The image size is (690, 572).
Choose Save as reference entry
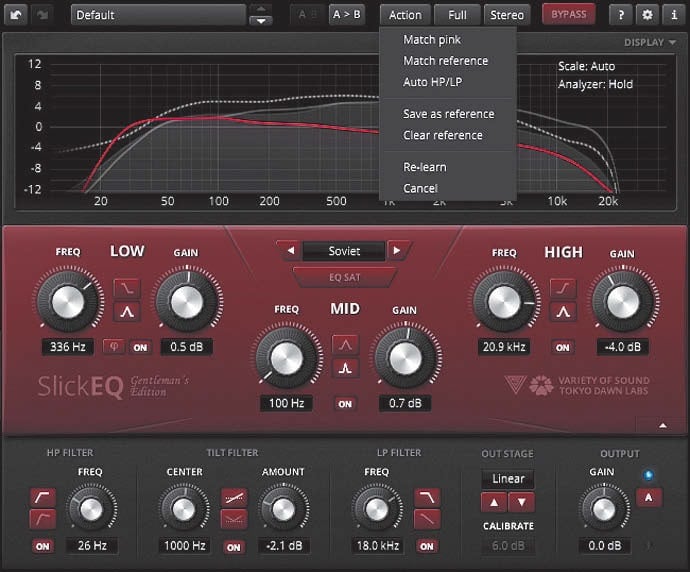[x=449, y=114]
